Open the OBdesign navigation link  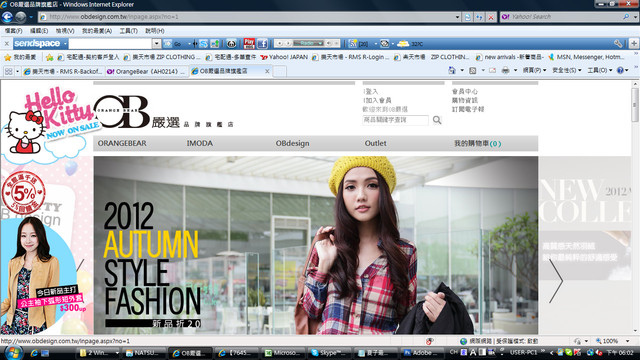pyautogui.click(x=292, y=143)
